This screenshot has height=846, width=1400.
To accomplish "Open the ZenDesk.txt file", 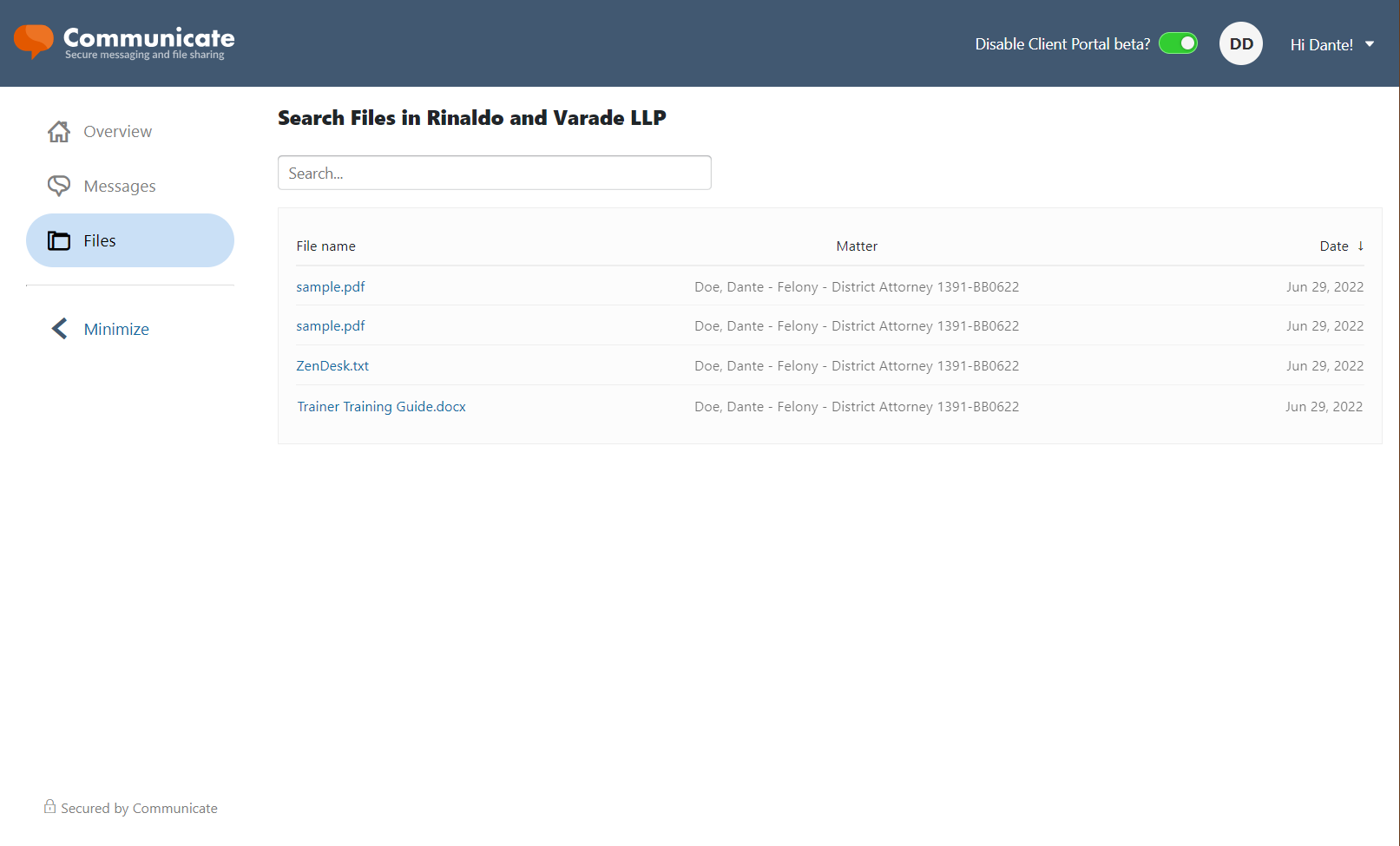I will click(x=332, y=365).
